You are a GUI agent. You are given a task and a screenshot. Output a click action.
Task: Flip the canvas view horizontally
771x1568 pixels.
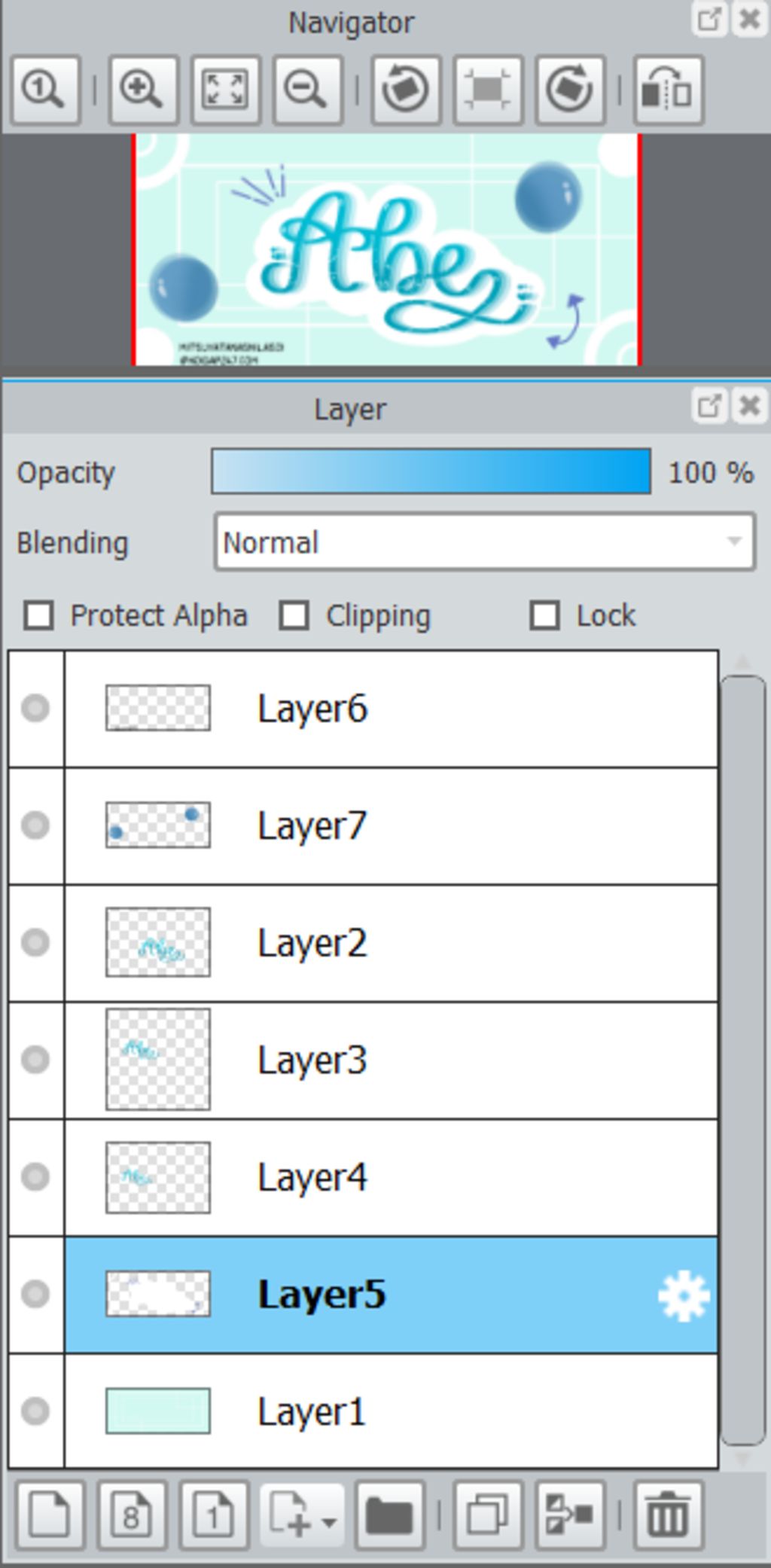coord(668,90)
